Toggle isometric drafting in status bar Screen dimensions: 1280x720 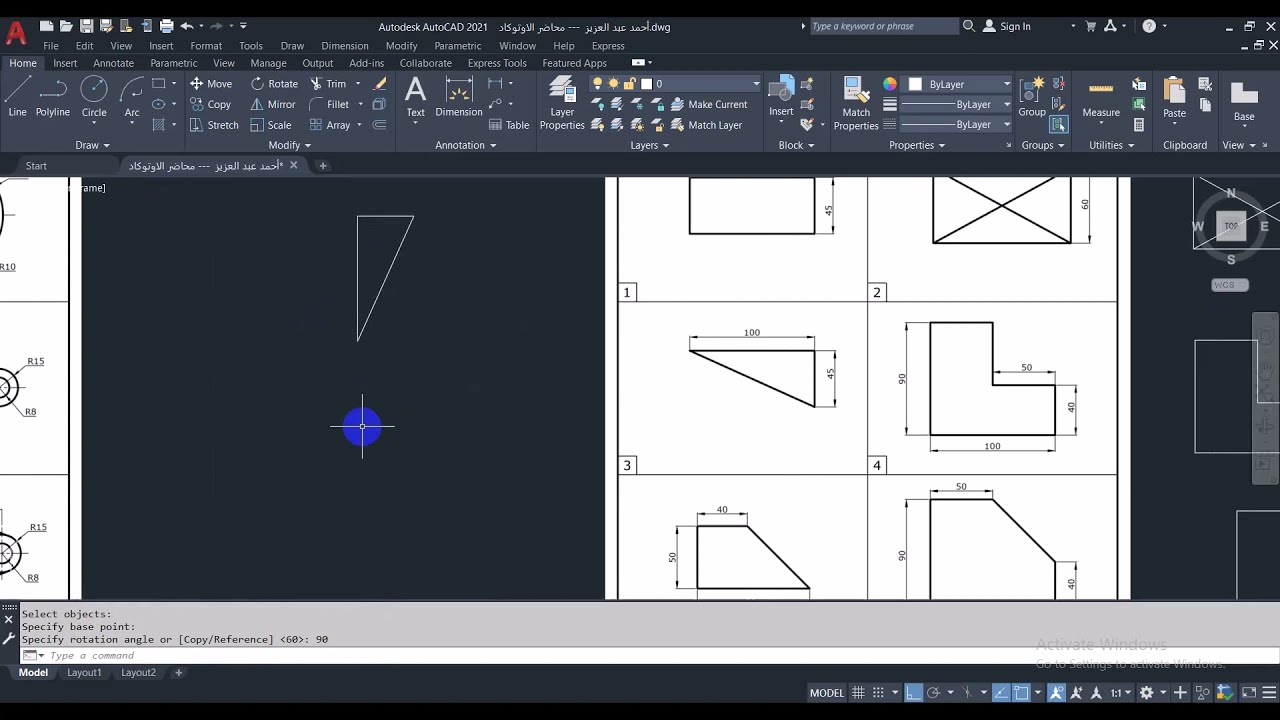[966, 692]
